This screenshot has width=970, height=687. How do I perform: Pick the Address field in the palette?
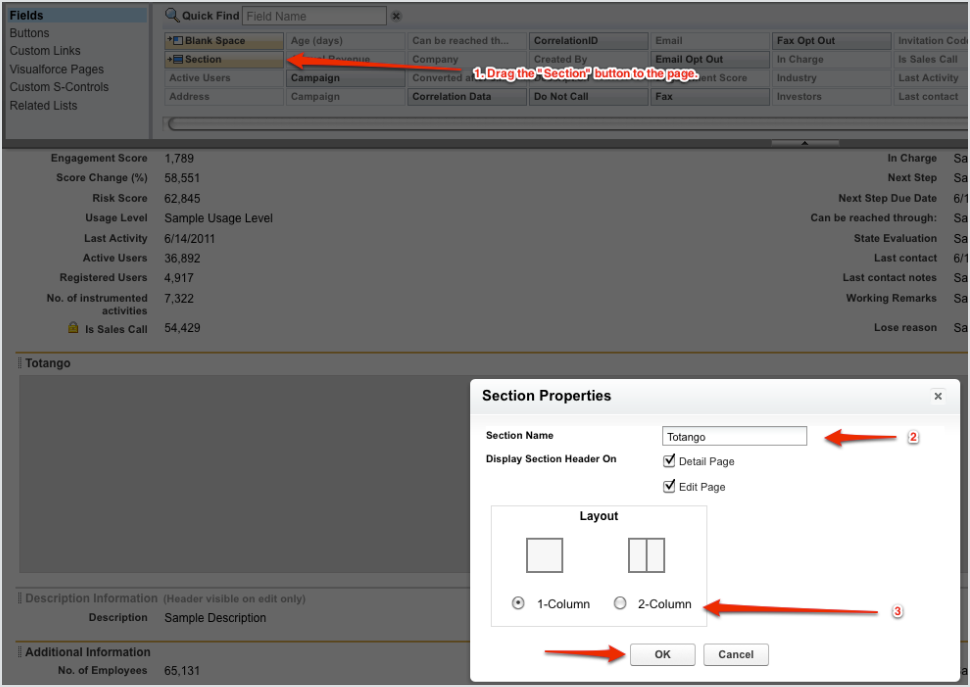224,96
